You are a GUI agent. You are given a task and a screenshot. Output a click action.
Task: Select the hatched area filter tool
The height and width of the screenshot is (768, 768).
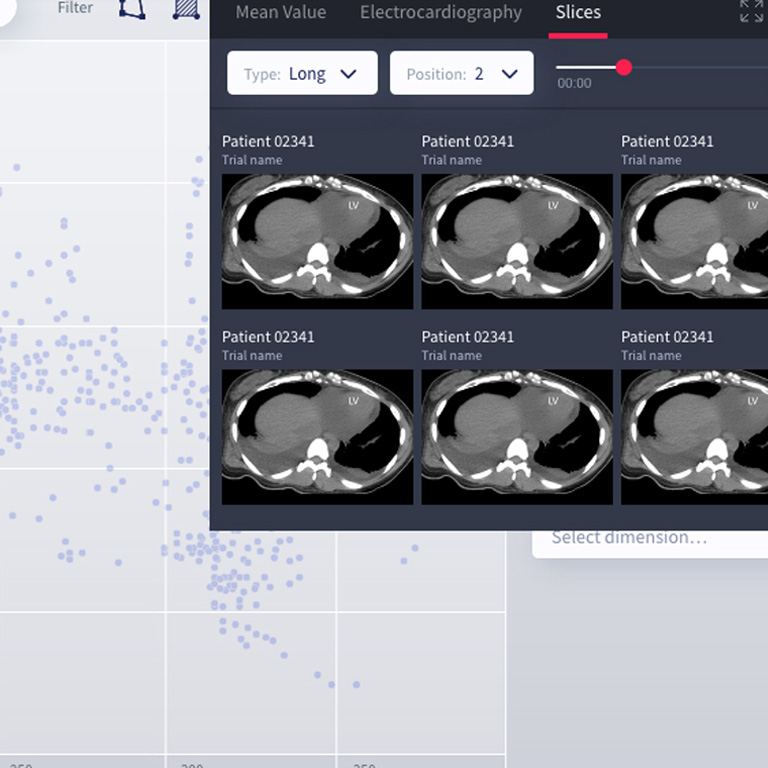pyautogui.click(x=185, y=9)
